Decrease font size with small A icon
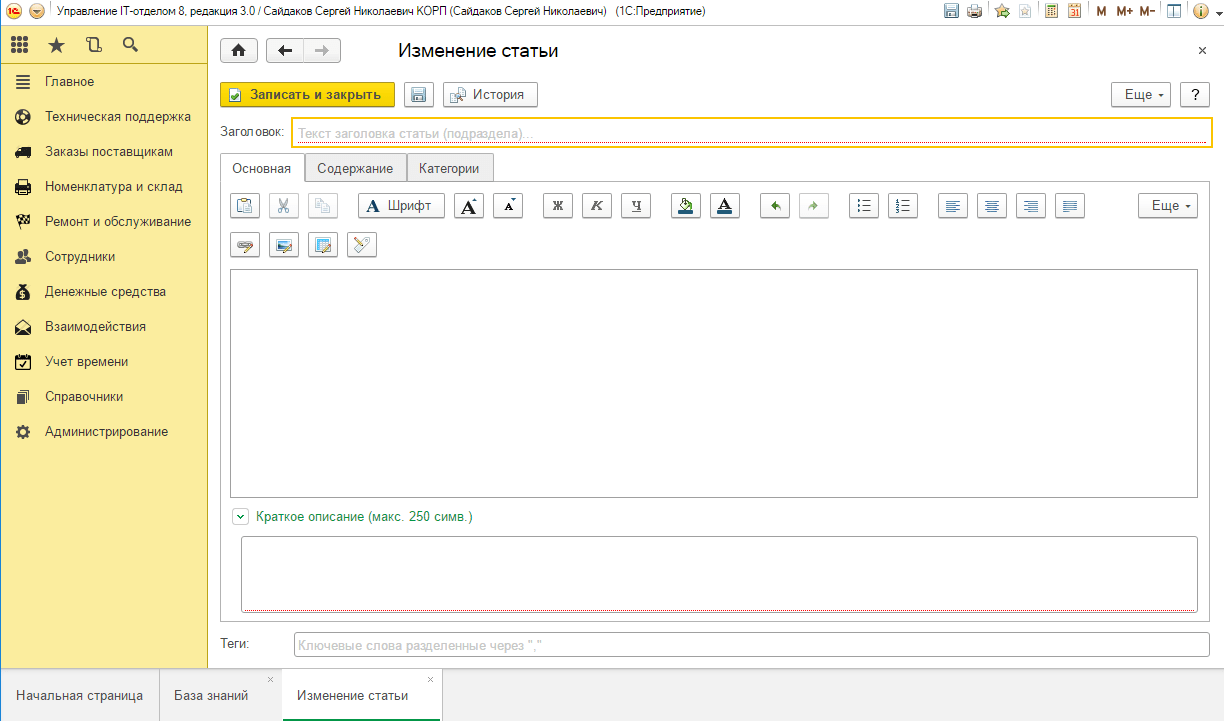 pos(509,206)
